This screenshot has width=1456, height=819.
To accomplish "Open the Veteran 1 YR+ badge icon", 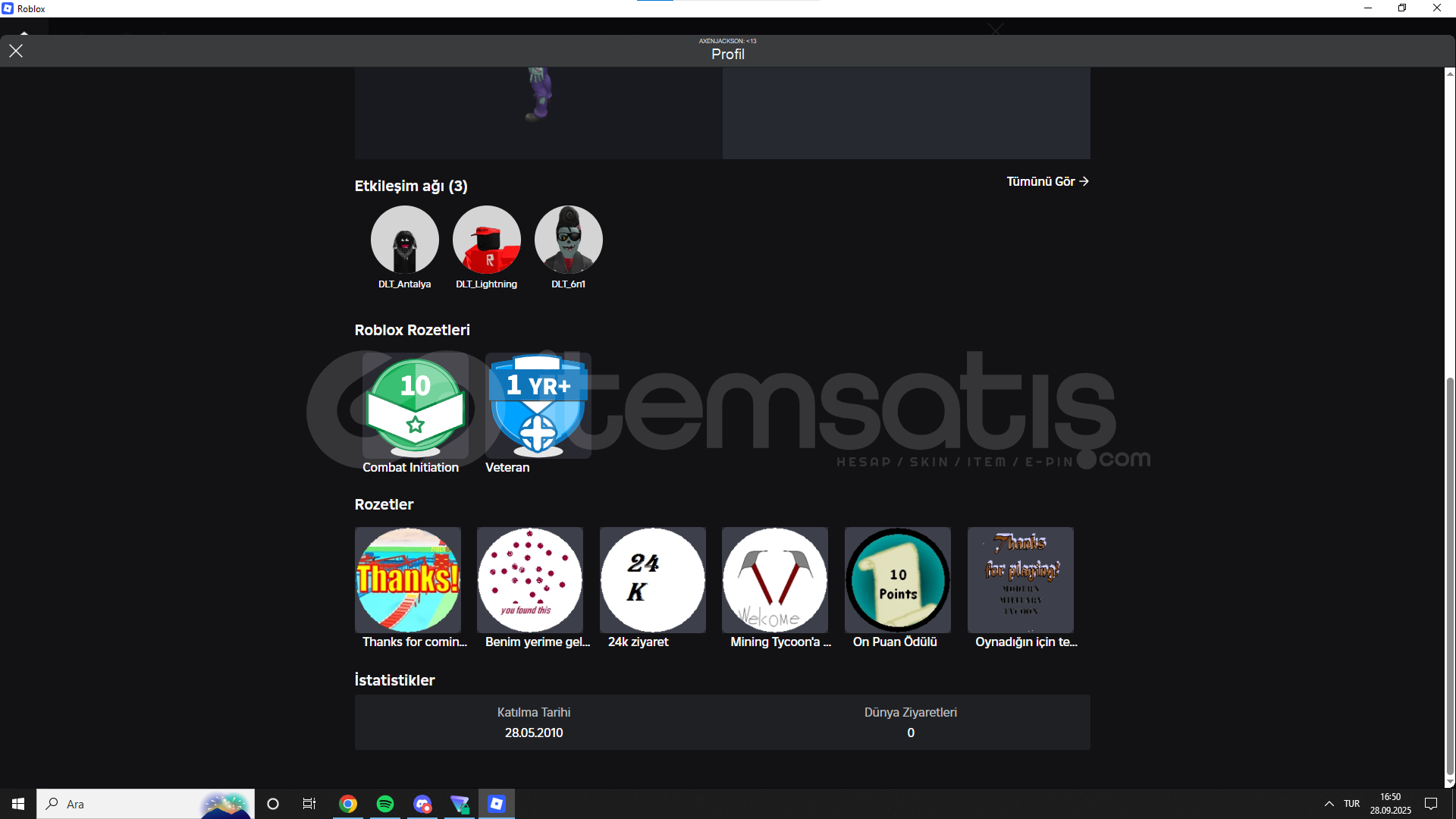I will coord(538,406).
